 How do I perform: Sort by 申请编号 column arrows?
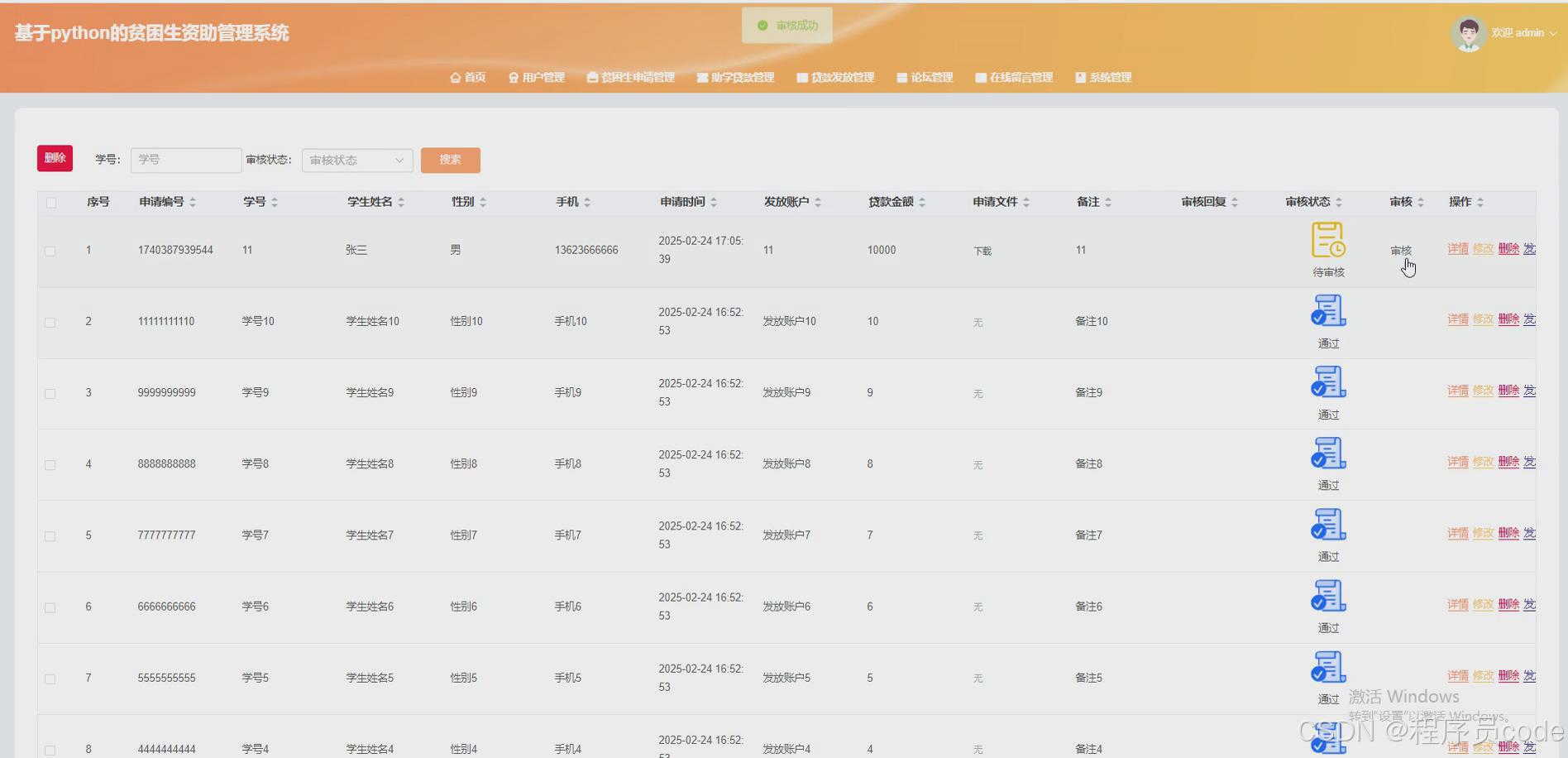193,202
